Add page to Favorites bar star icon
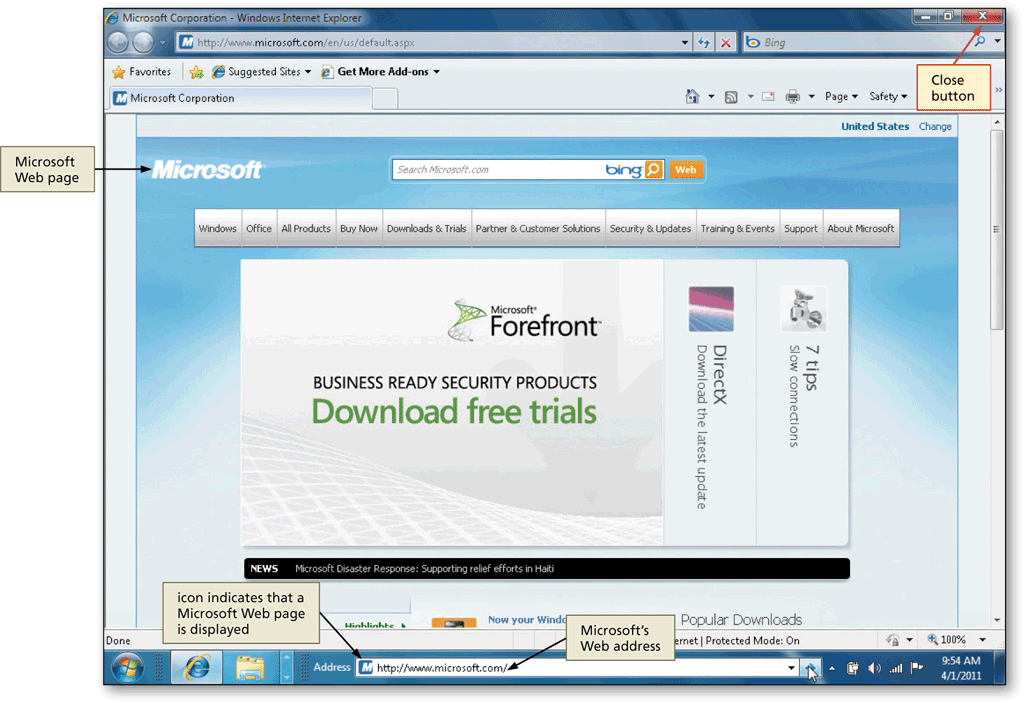The height and width of the screenshot is (703, 1024). (196, 72)
